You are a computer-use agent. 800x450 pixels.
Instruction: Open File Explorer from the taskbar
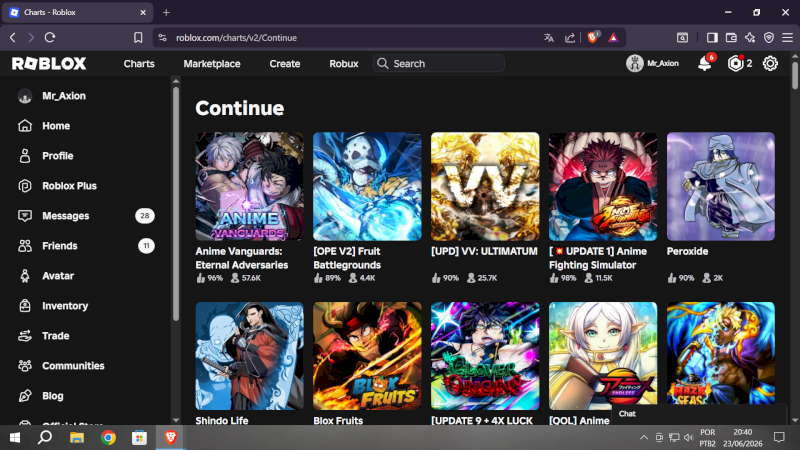click(x=77, y=438)
